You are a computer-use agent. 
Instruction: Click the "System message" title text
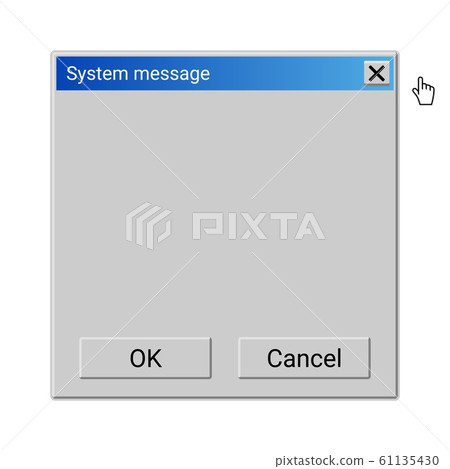tap(138, 74)
